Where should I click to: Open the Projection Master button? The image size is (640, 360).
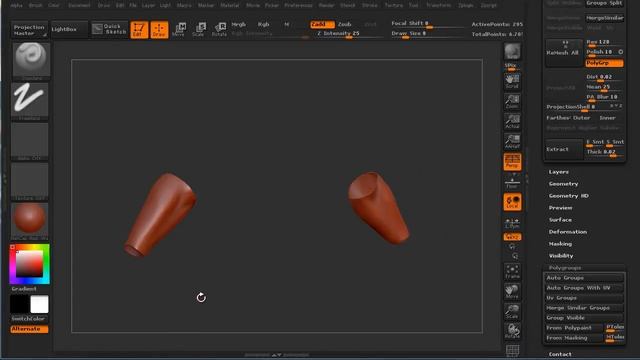tap(29, 30)
